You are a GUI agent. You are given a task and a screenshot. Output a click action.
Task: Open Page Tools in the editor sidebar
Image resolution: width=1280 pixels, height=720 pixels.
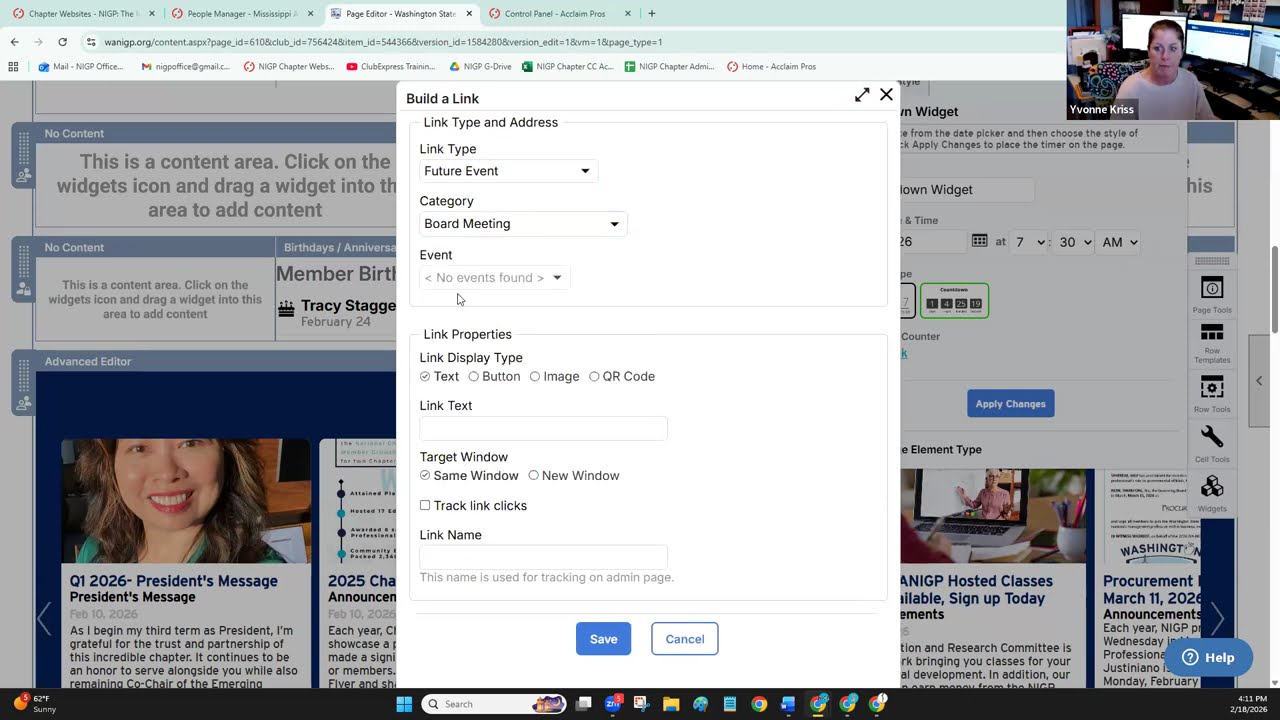coord(1212,294)
